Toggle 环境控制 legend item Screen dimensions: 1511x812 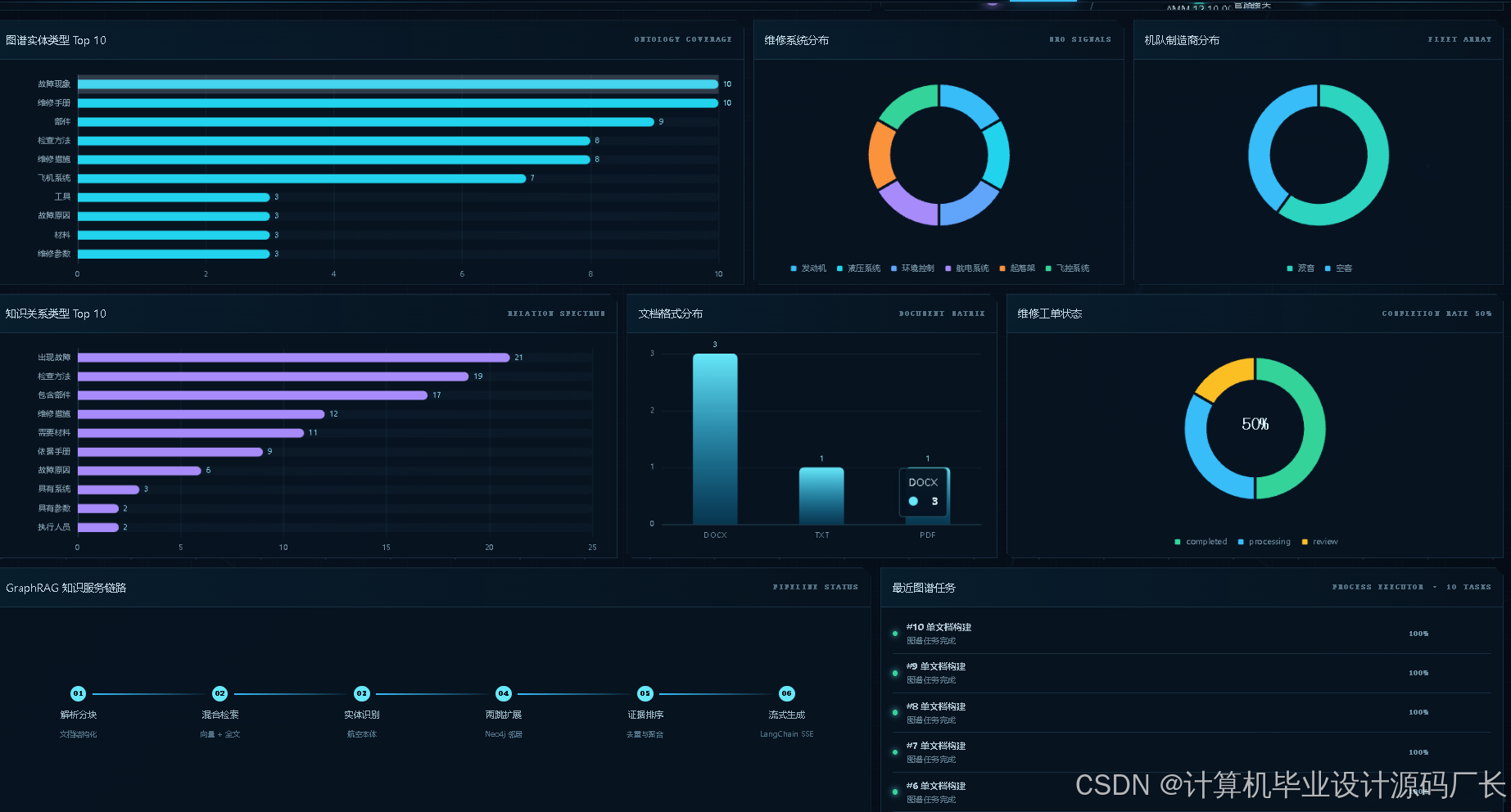[x=912, y=268]
